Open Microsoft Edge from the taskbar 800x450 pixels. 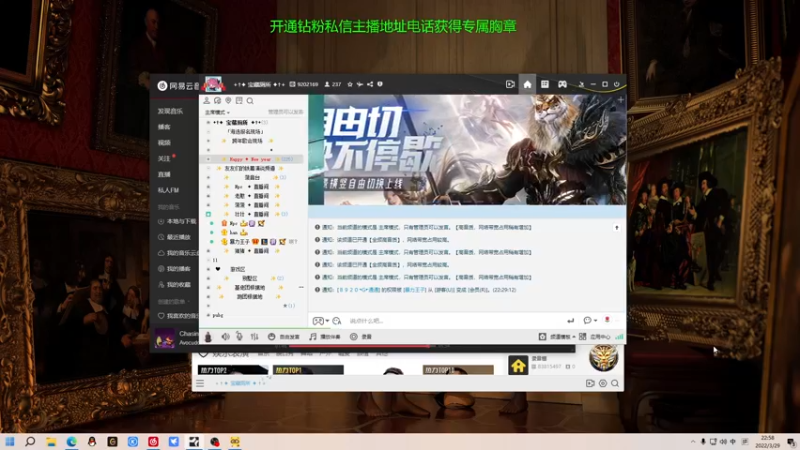71,441
